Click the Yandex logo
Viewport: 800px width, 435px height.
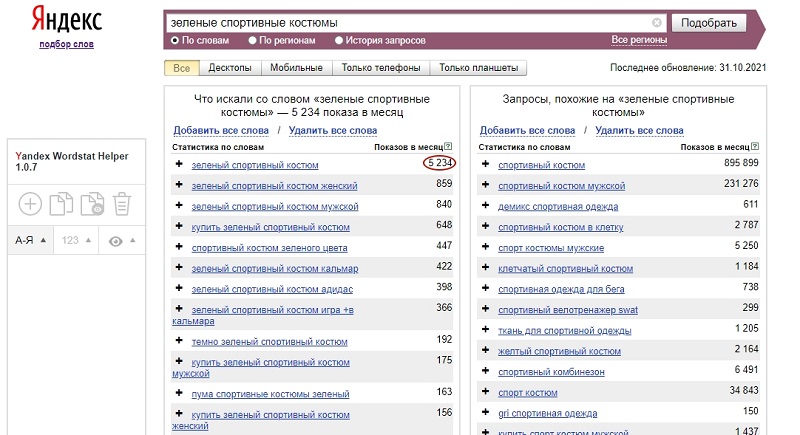click(x=67, y=19)
